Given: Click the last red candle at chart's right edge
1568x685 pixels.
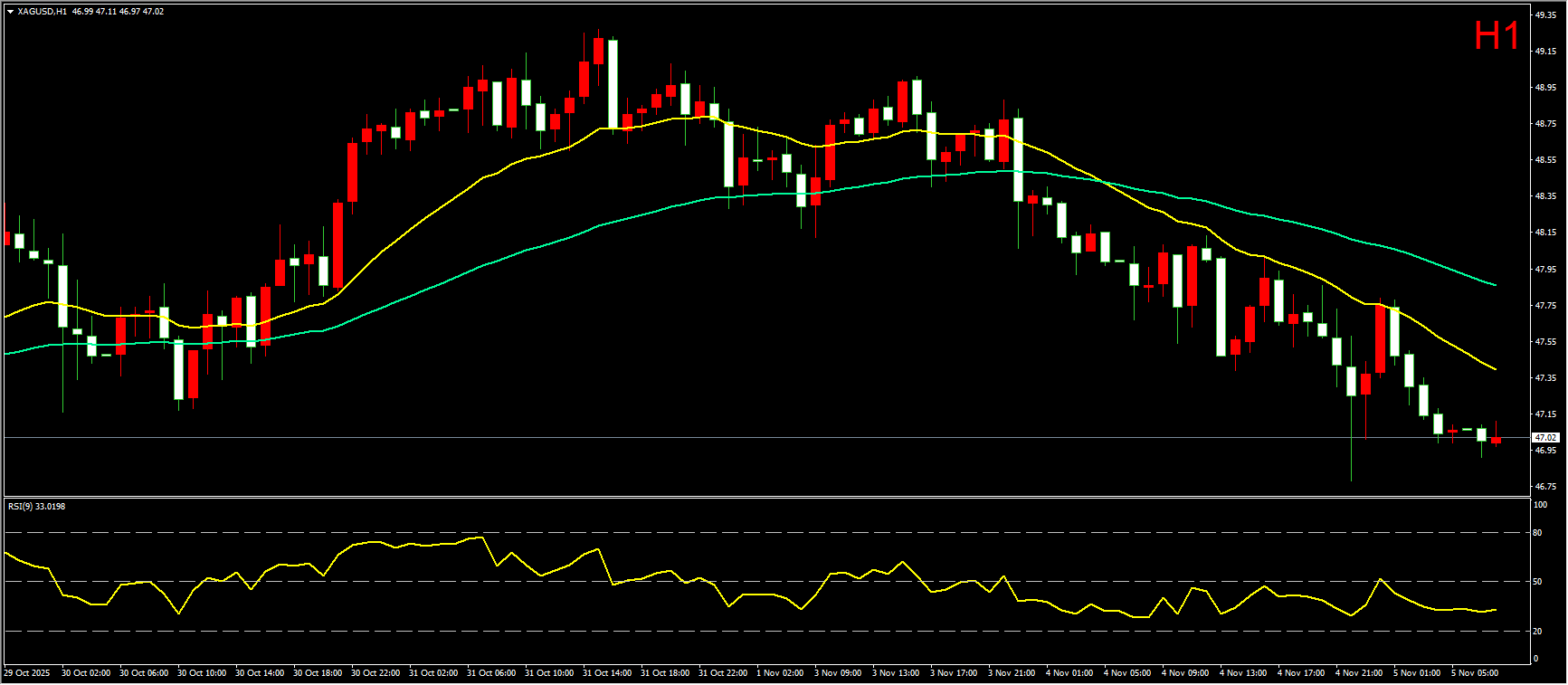Looking at the screenshot, I should click(x=1496, y=441).
